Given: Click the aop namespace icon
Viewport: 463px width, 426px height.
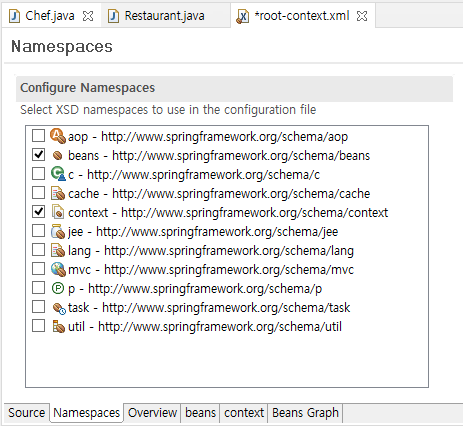Looking at the screenshot, I should (58, 136).
